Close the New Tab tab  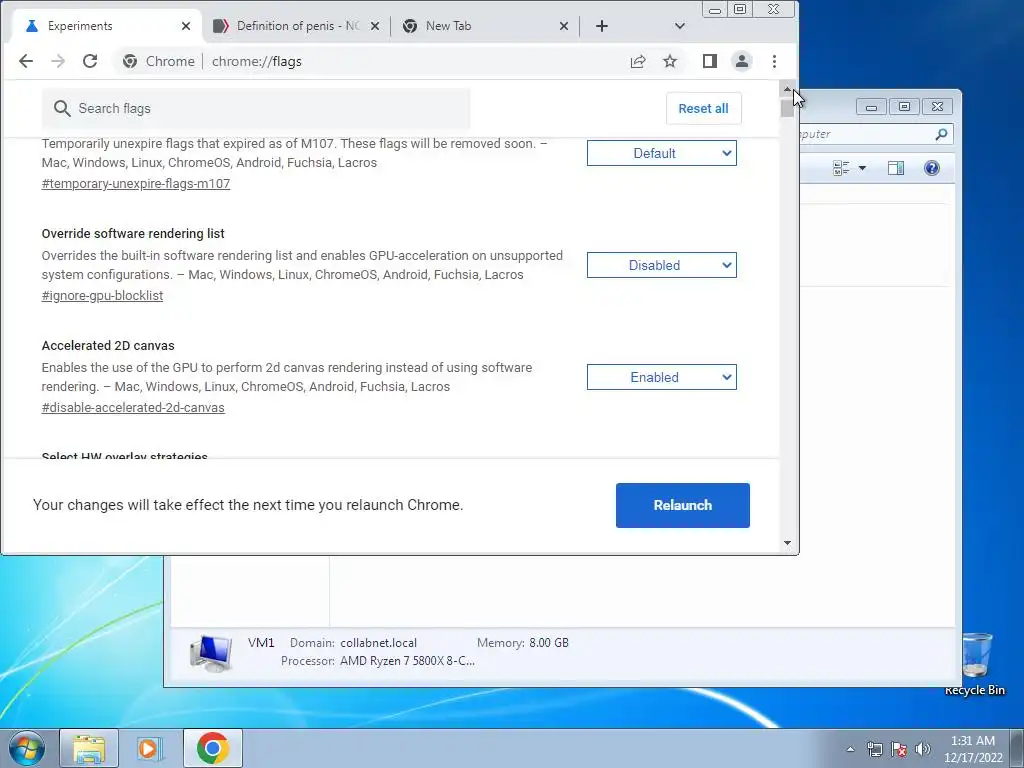click(x=564, y=26)
